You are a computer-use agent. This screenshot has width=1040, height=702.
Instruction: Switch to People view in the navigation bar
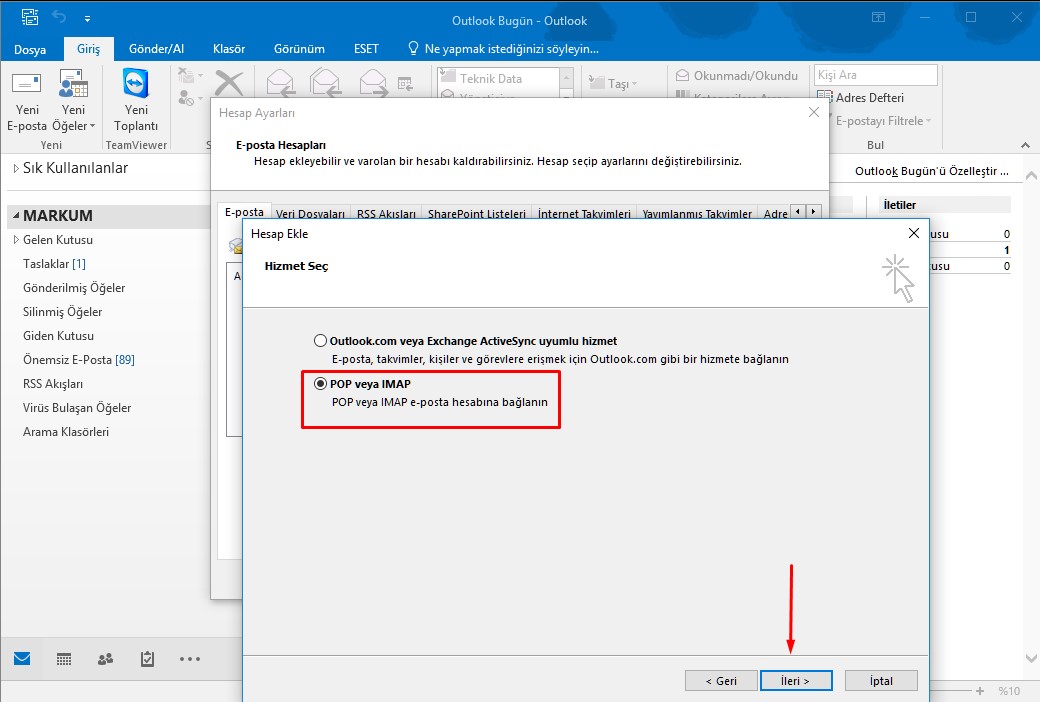click(x=105, y=659)
